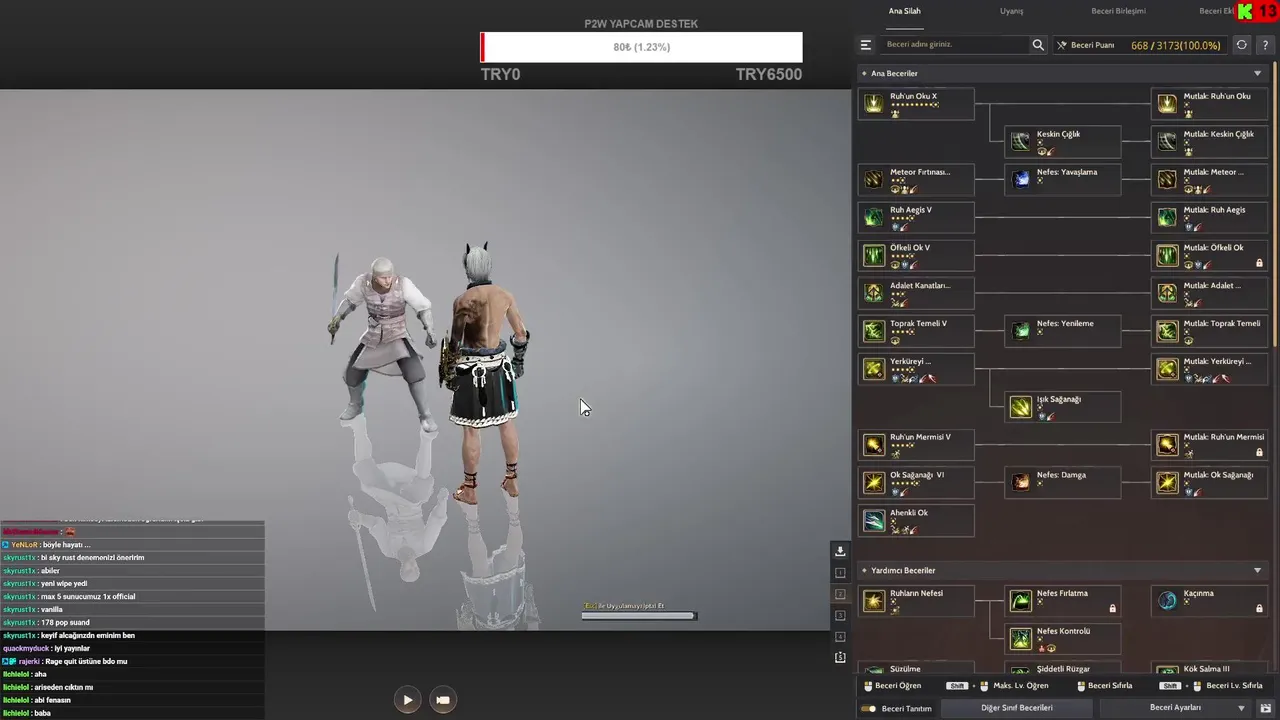Switch to the Uyanış tab

tap(1011, 11)
